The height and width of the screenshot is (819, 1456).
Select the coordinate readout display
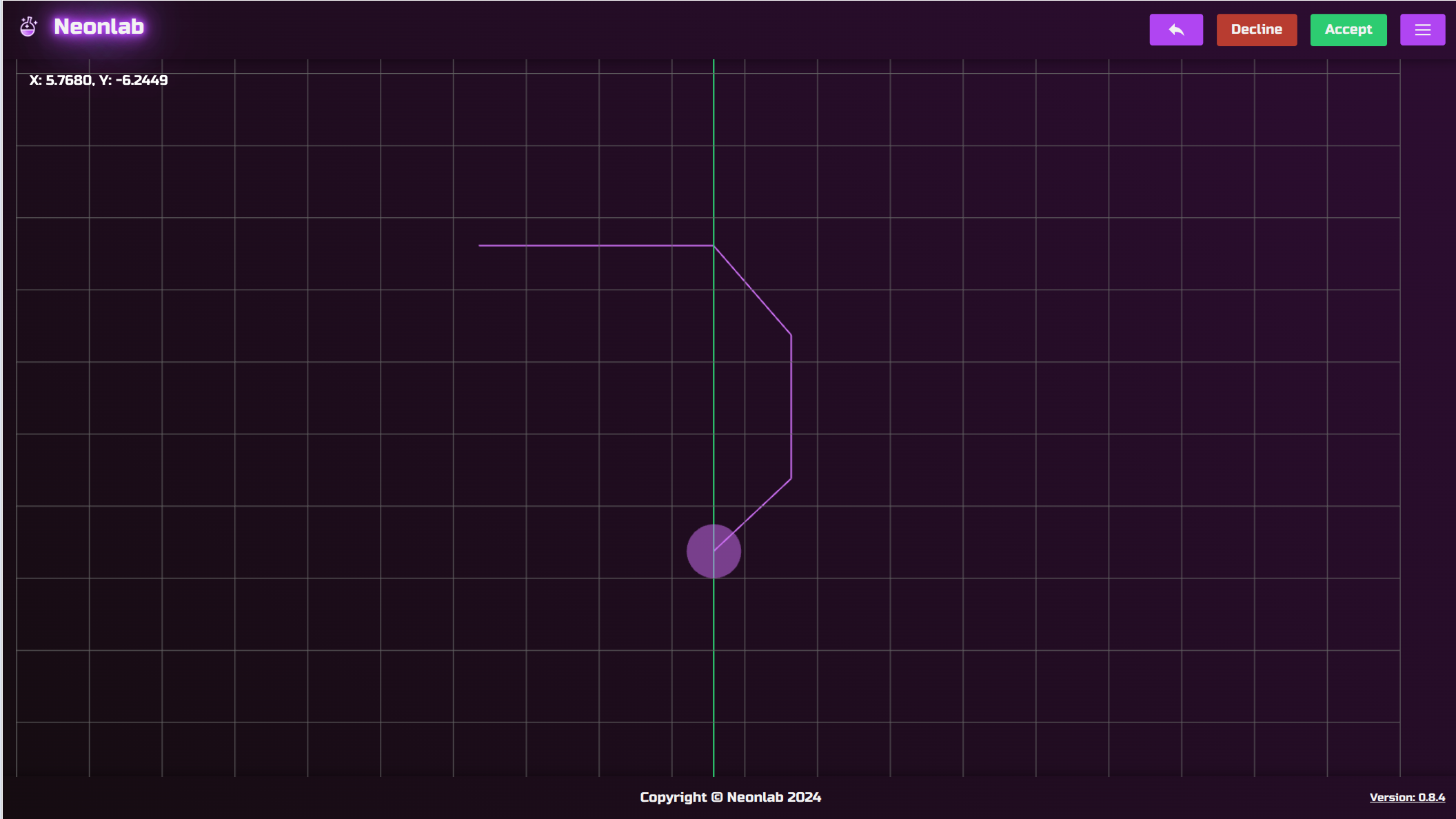point(98,80)
